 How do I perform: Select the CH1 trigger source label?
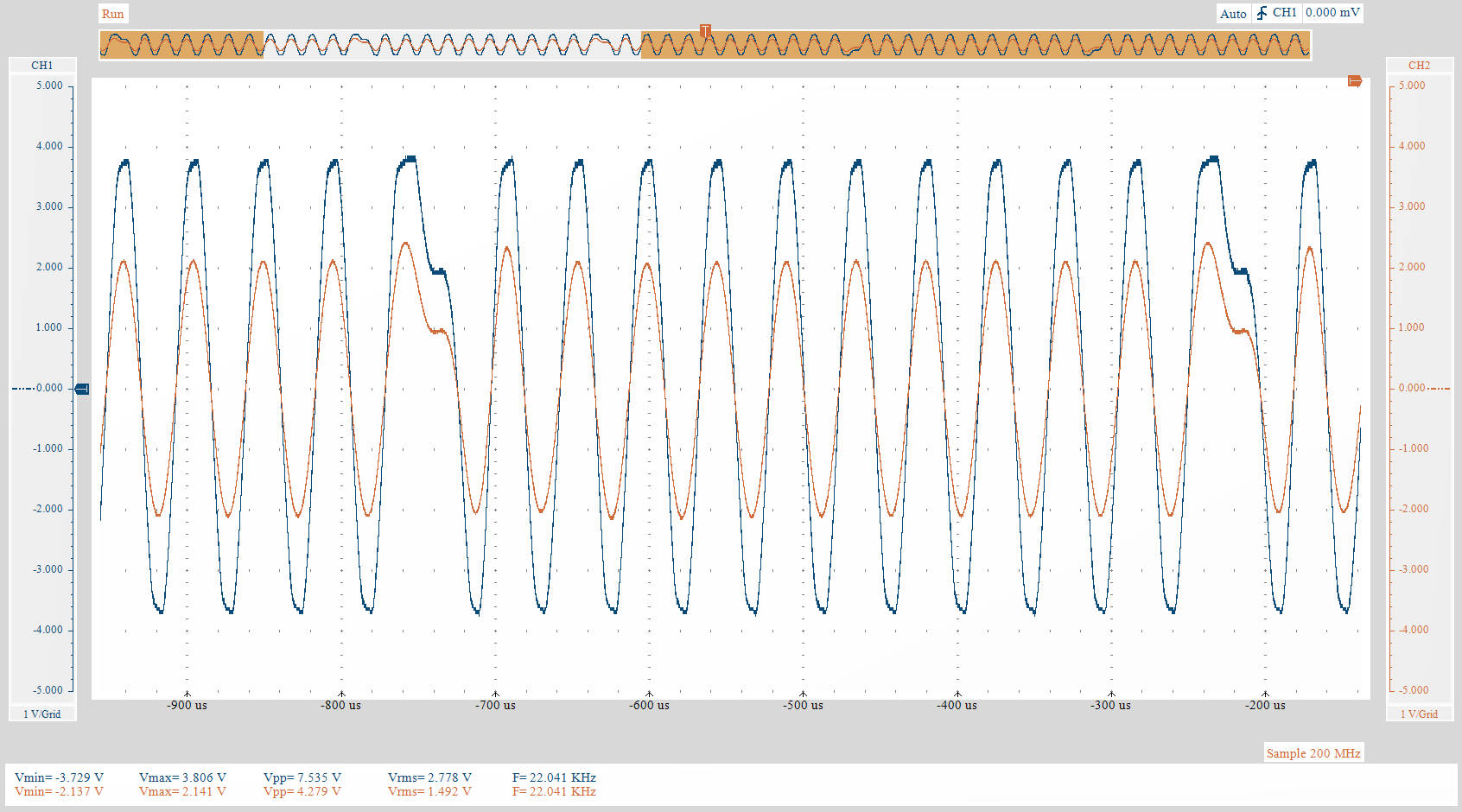click(x=1285, y=13)
